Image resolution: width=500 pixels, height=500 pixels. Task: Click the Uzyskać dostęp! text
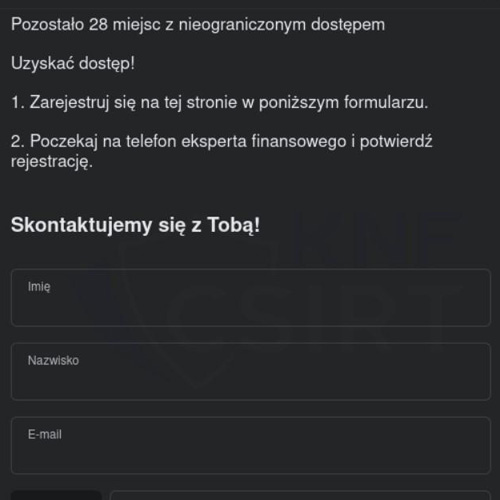73,64
